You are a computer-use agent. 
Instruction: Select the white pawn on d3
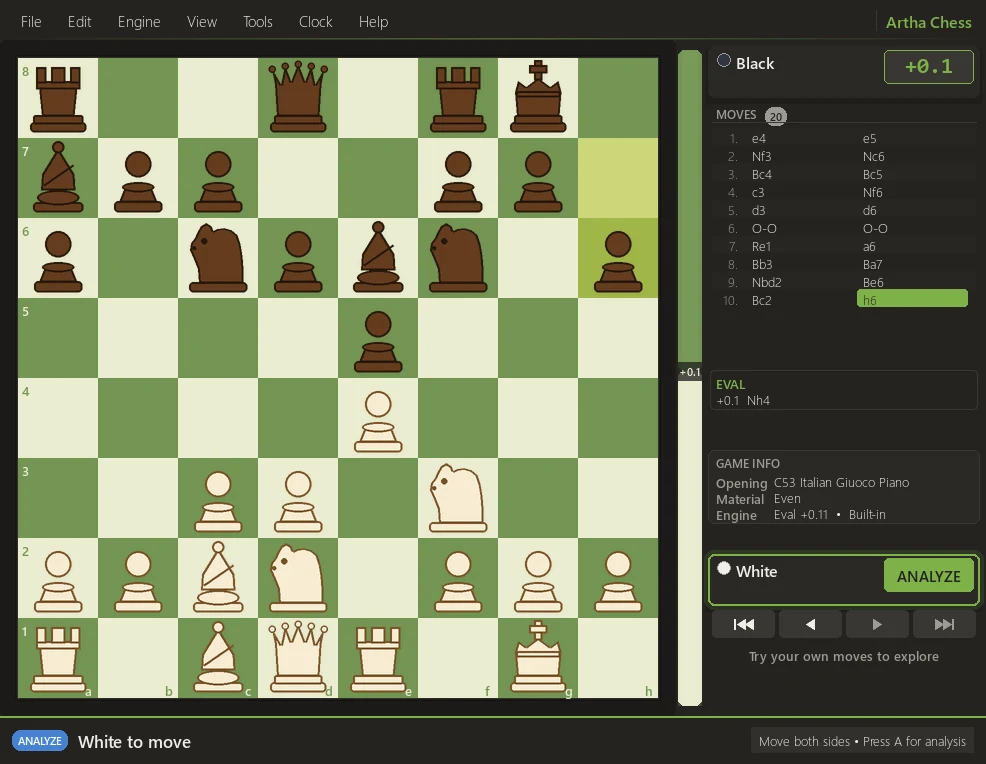[298, 501]
